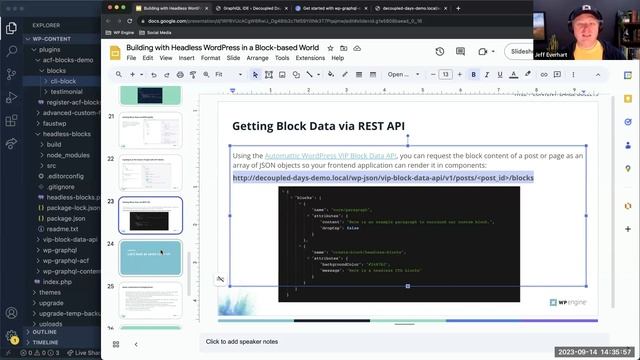Viewport: 640px width, 360px height.
Task: Open the File menu
Action: point(131,58)
